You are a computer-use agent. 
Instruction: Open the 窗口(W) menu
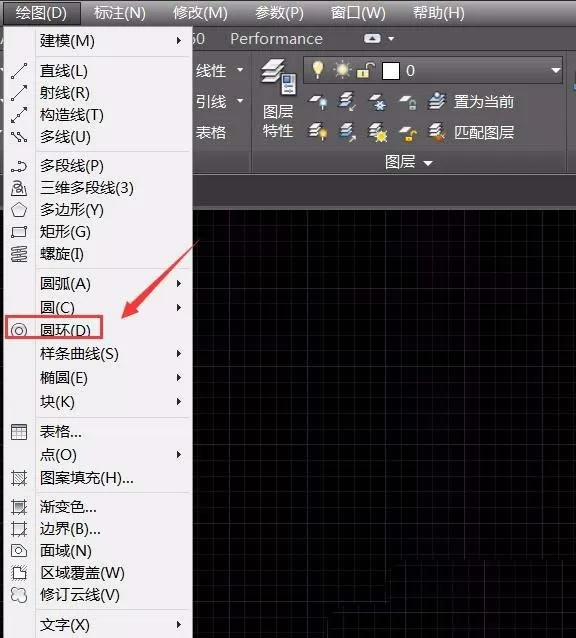click(358, 13)
